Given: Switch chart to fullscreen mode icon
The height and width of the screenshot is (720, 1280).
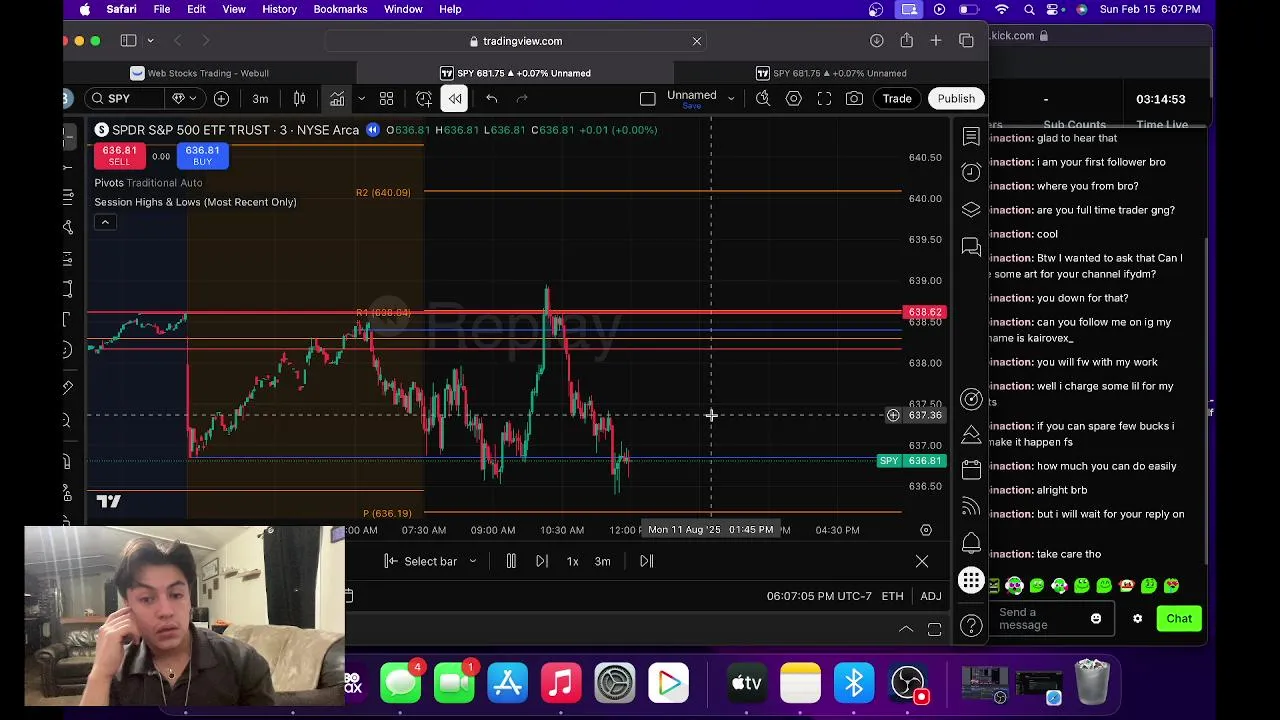Looking at the screenshot, I should [x=824, y=98].
